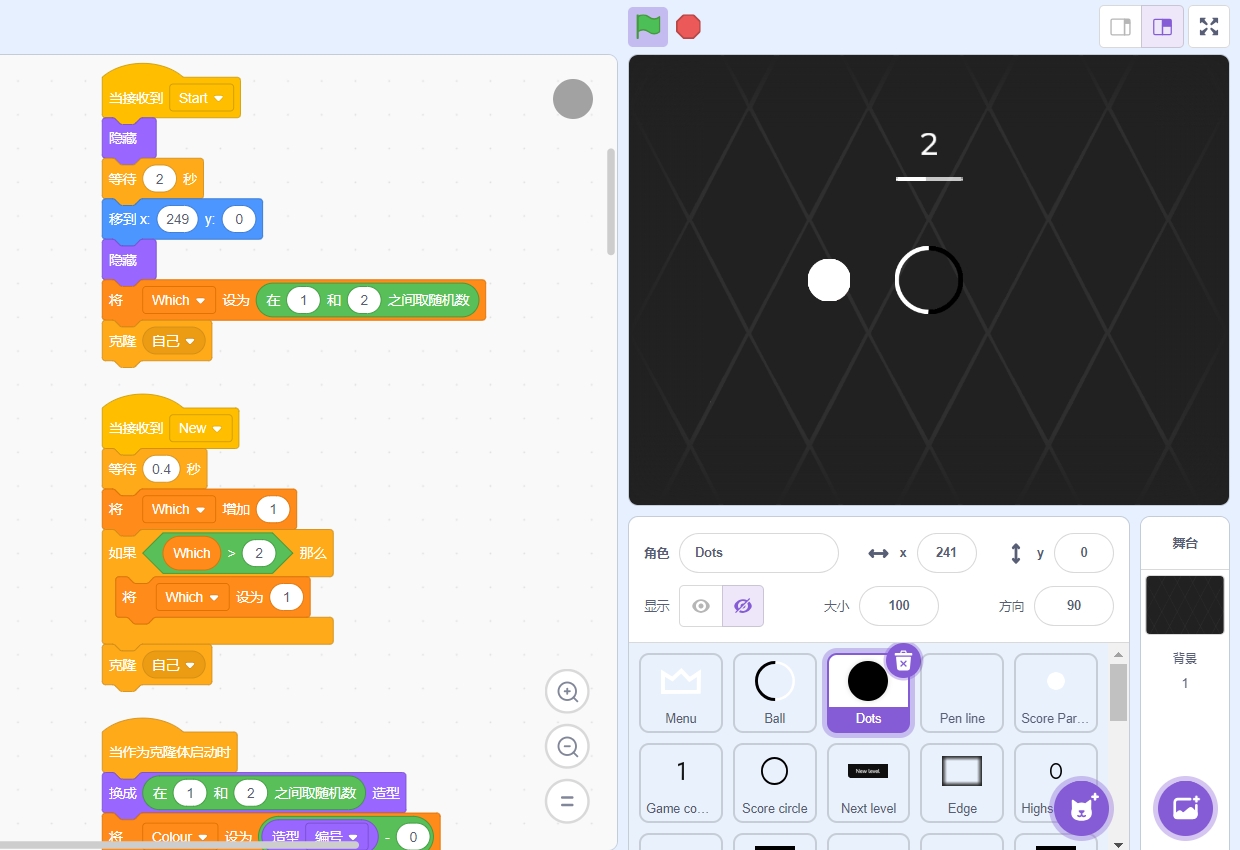
Task: Open Which dropdown in change-by block
Action: [x=179, y=509]
